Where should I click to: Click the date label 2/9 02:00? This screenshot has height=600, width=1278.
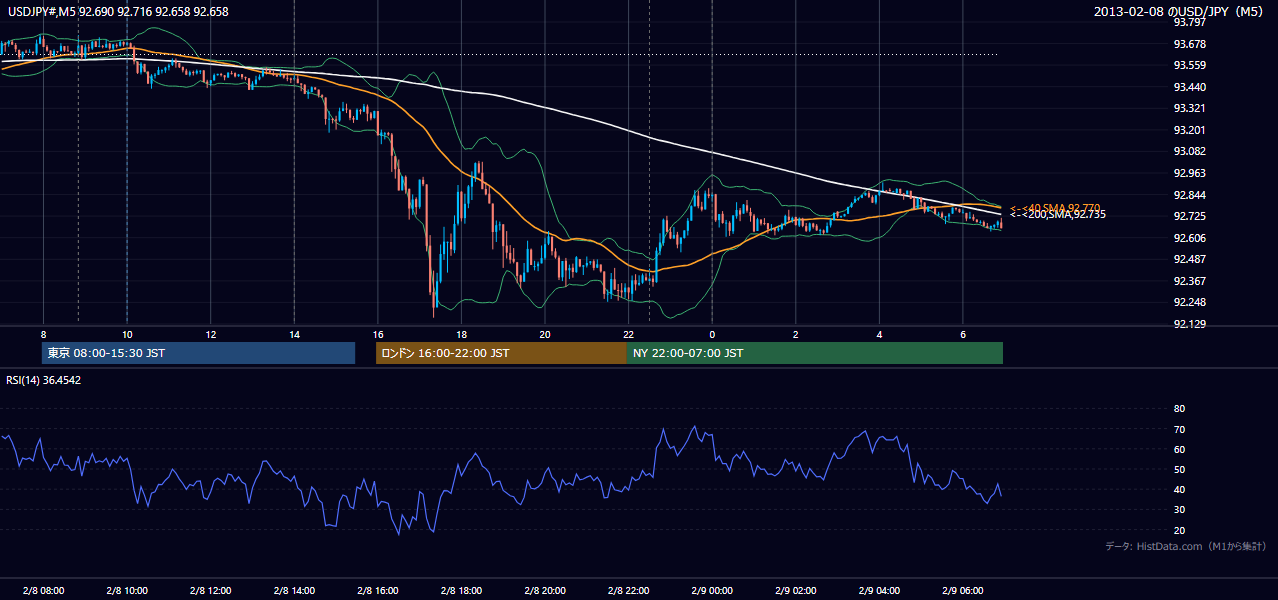pos(795,591)
